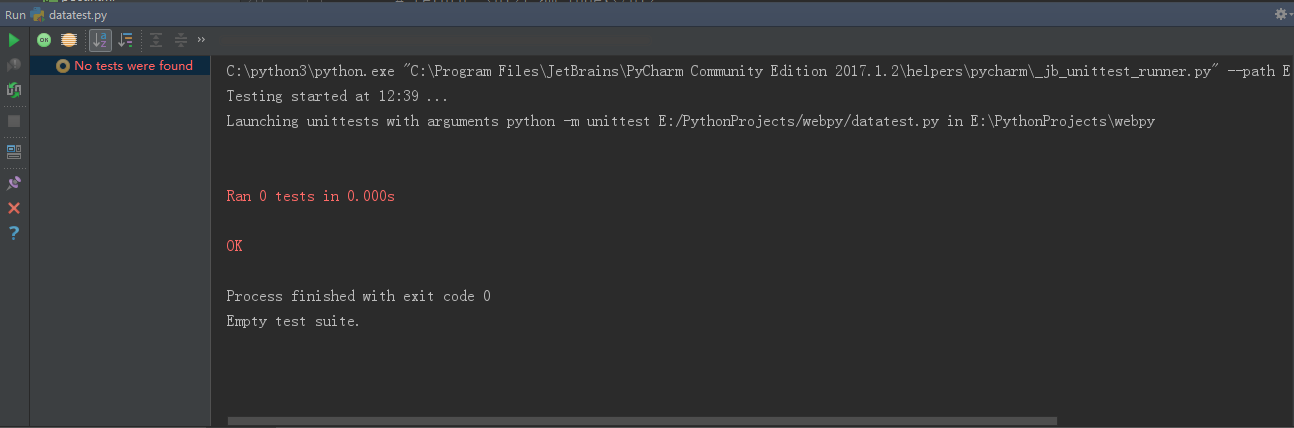
Task: Toggle auto-test rerun icon
Action: (x=14, y=90)
